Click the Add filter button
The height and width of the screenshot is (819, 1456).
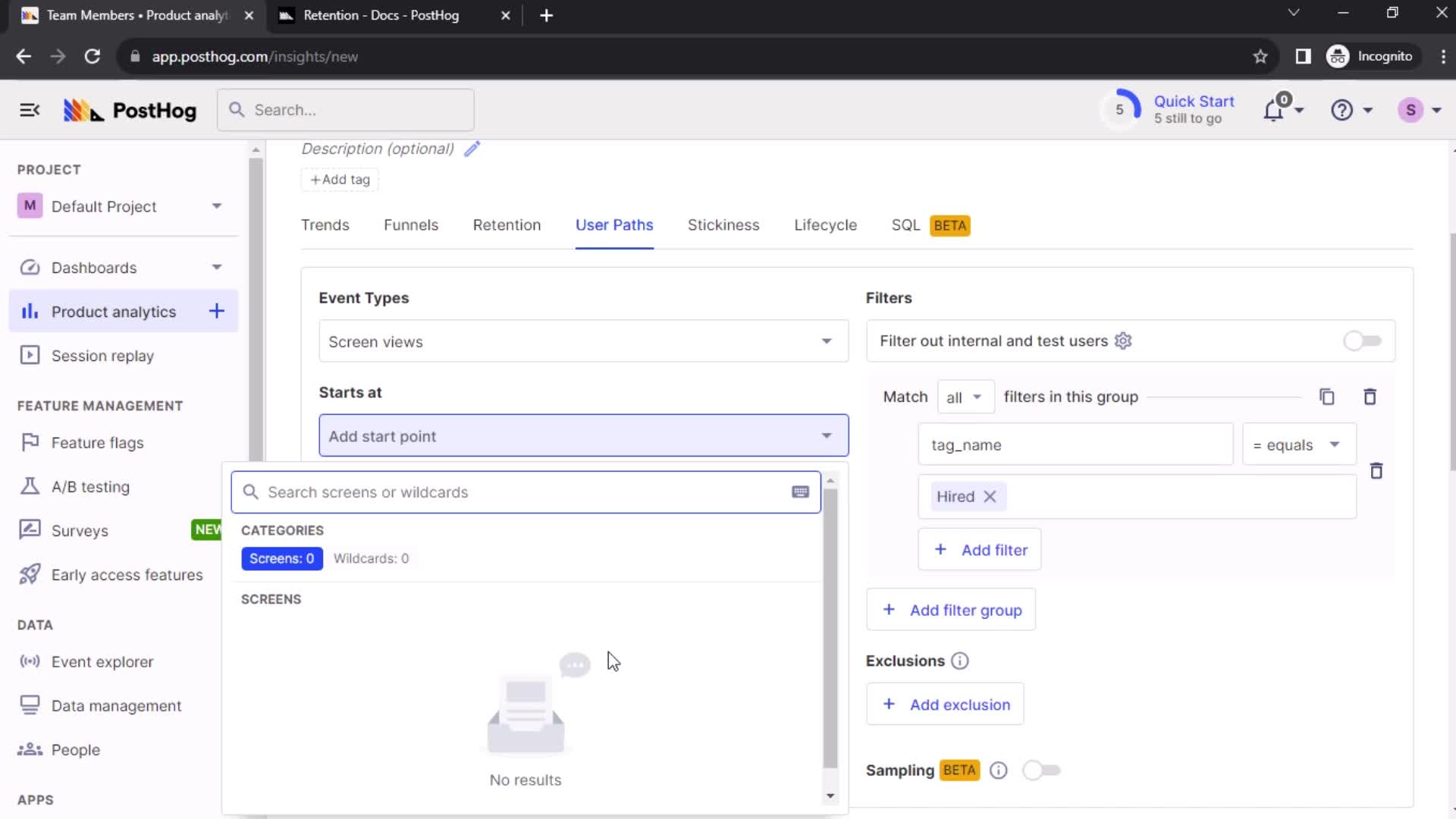click(981, 550)
